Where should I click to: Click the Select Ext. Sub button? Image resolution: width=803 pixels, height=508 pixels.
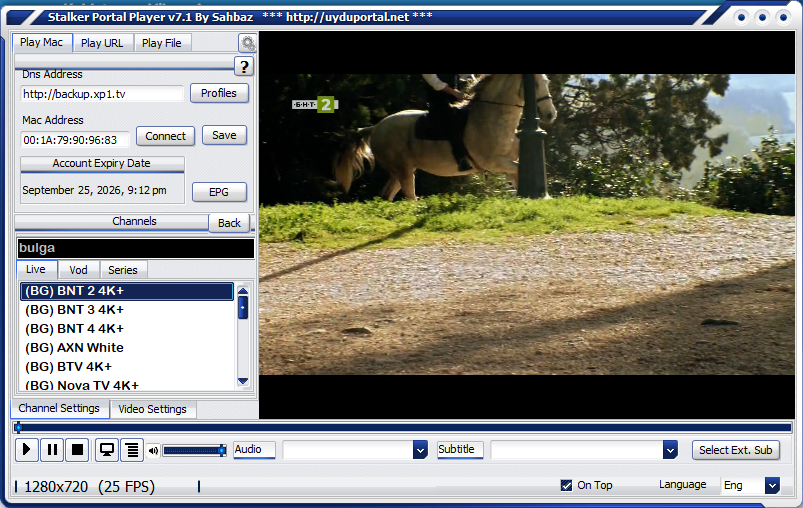point(736,450)
